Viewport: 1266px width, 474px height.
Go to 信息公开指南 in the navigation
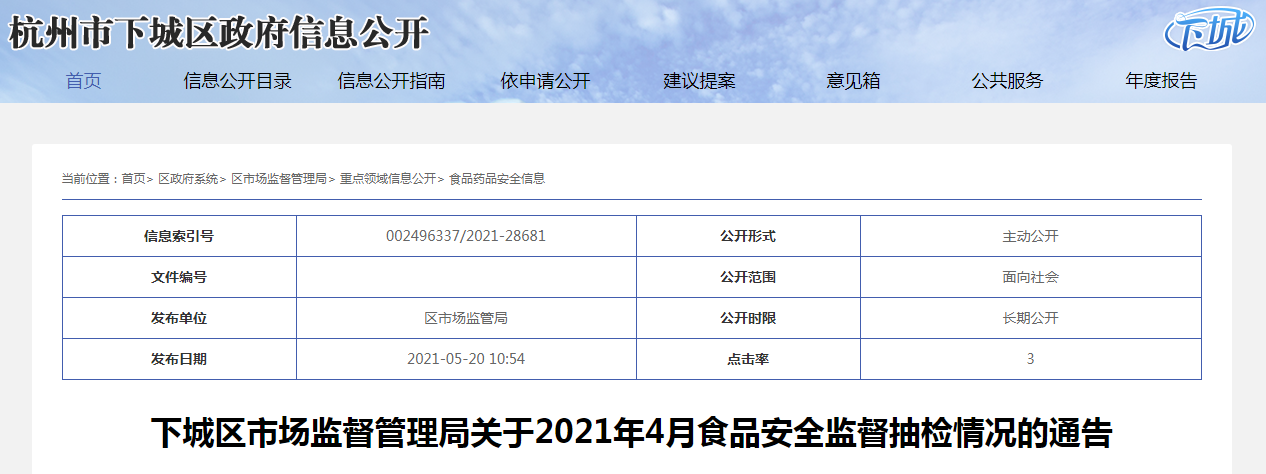[391, 82]
